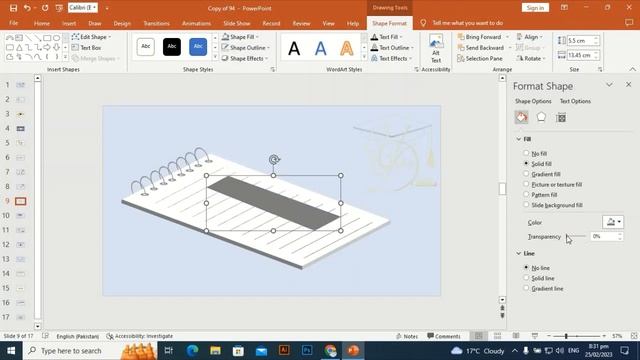Choose black A WordArt style
Viewport: 640px width, 360px height.
(x=294, y=49)
